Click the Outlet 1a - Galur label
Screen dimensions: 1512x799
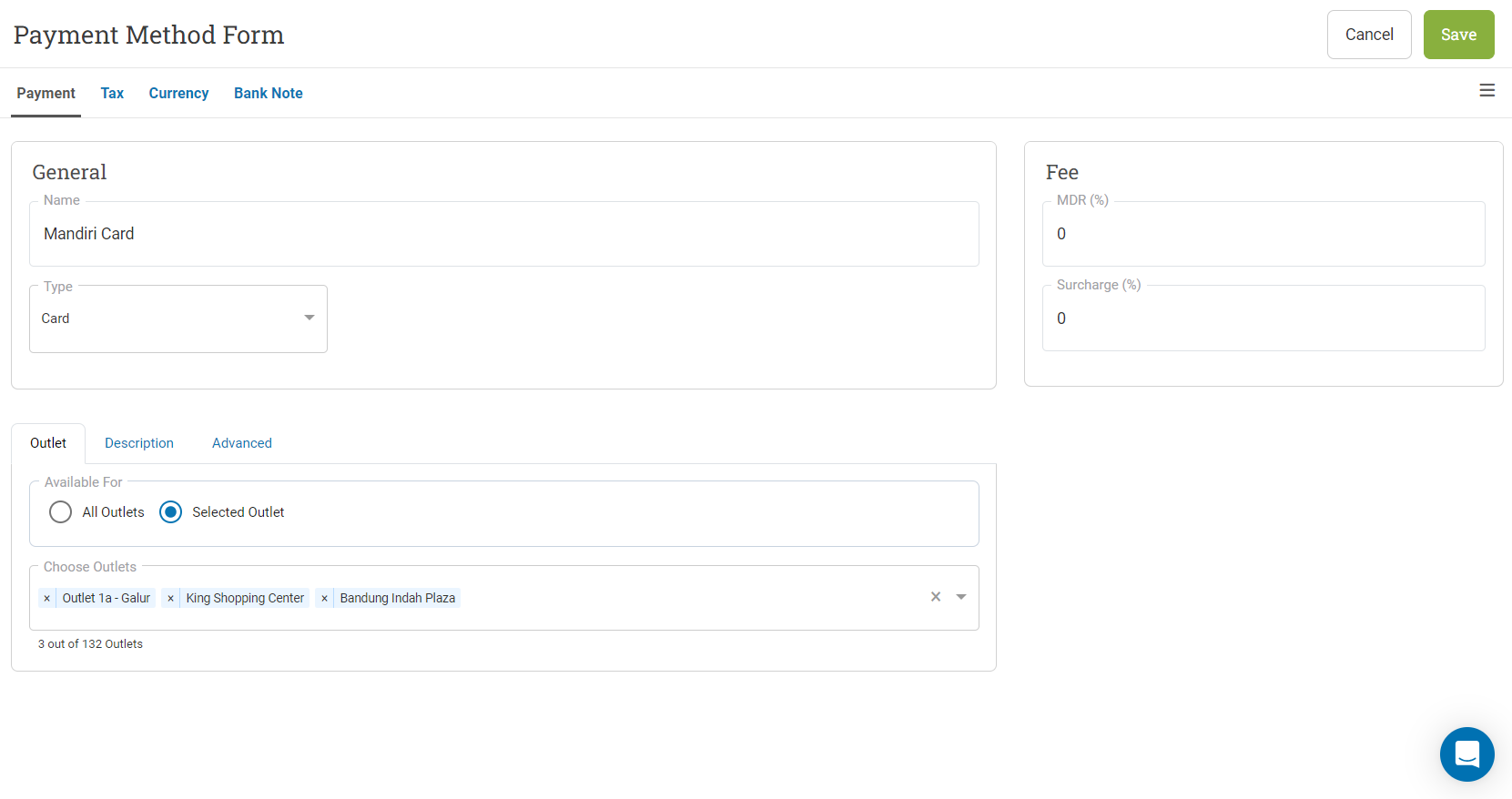(107, 598)
